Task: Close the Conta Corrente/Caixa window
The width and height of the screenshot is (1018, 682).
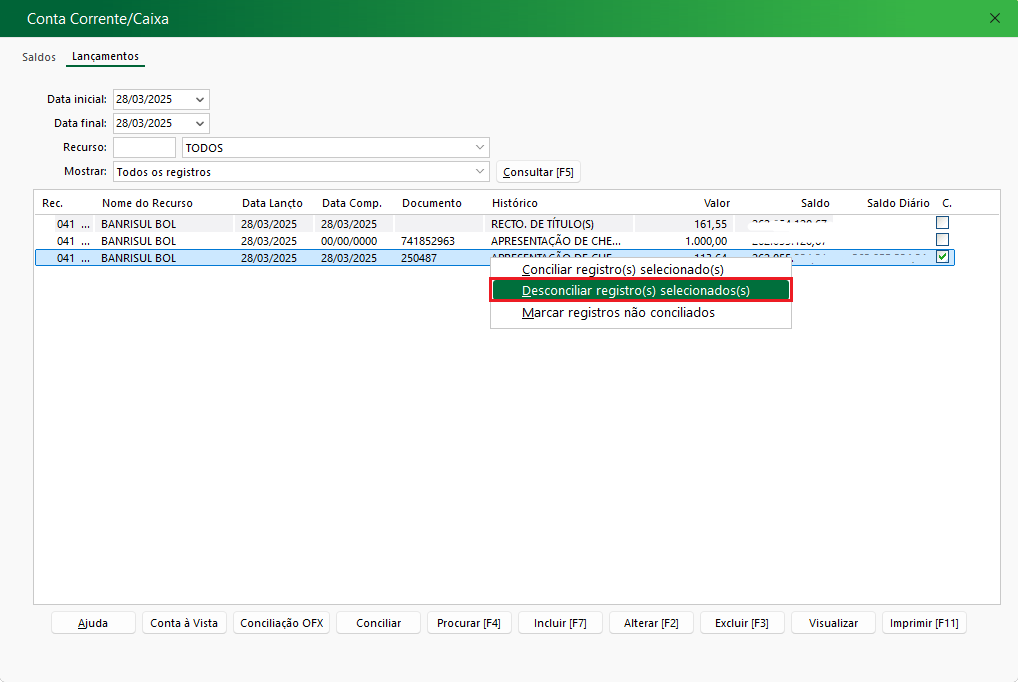Action: click(995, 18)
